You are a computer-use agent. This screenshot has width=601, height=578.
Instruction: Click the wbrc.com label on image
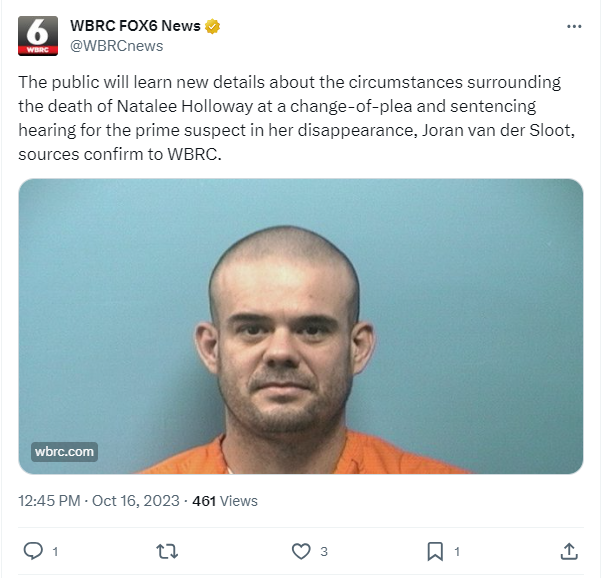click(x=64, y=452)
